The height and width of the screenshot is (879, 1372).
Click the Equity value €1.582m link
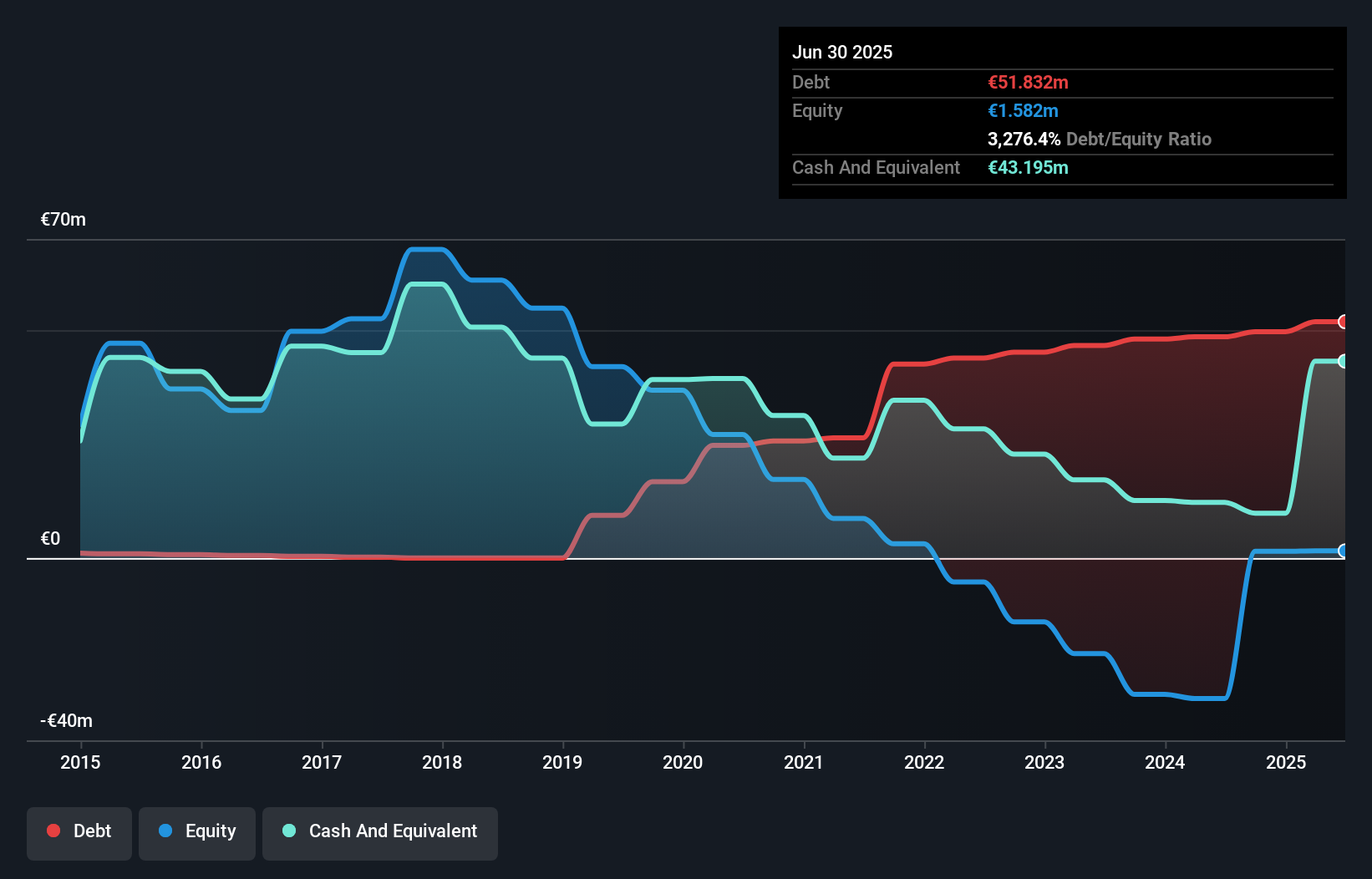click(x=1021, y=110)
